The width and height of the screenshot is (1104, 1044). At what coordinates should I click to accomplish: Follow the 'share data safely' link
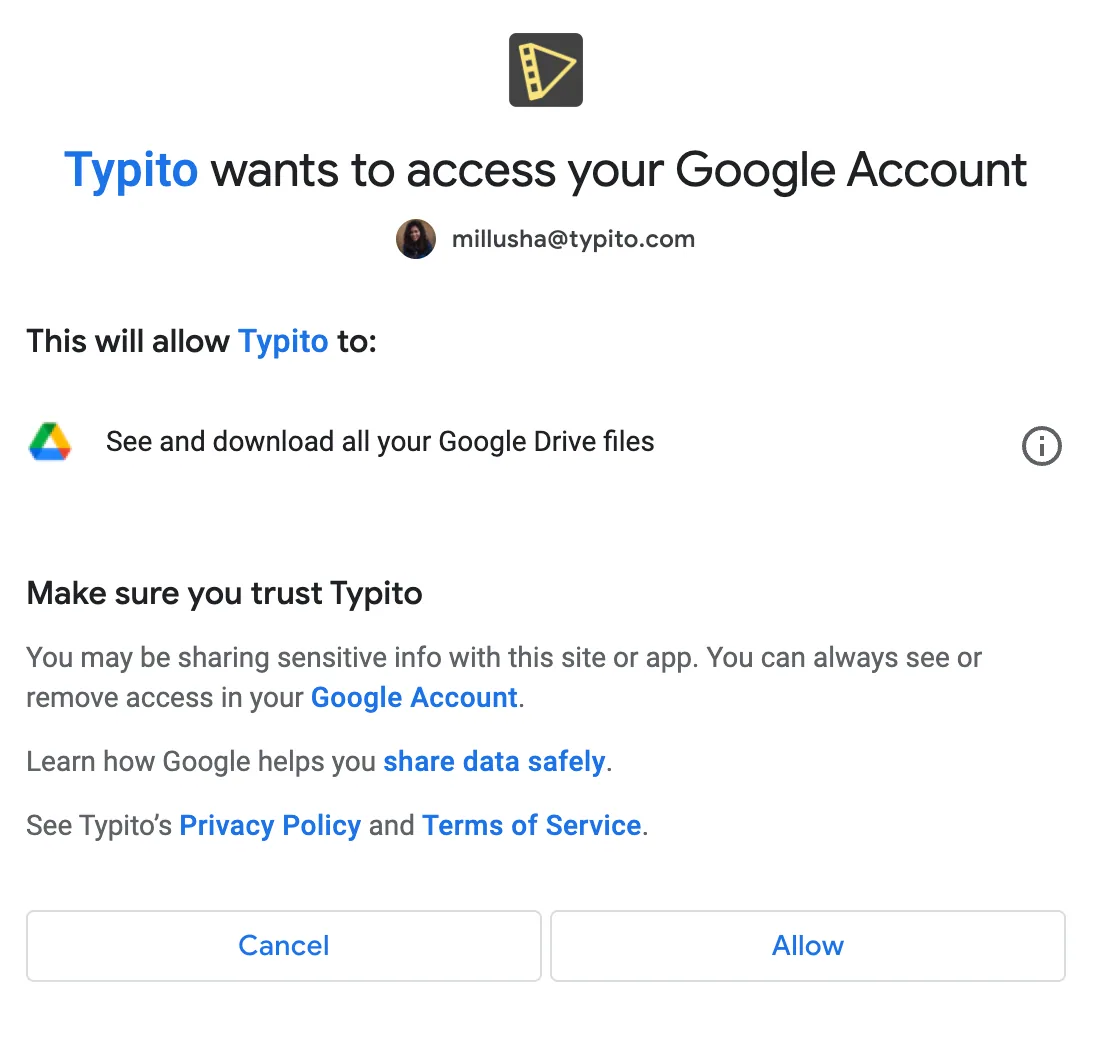tap(494, 762)
